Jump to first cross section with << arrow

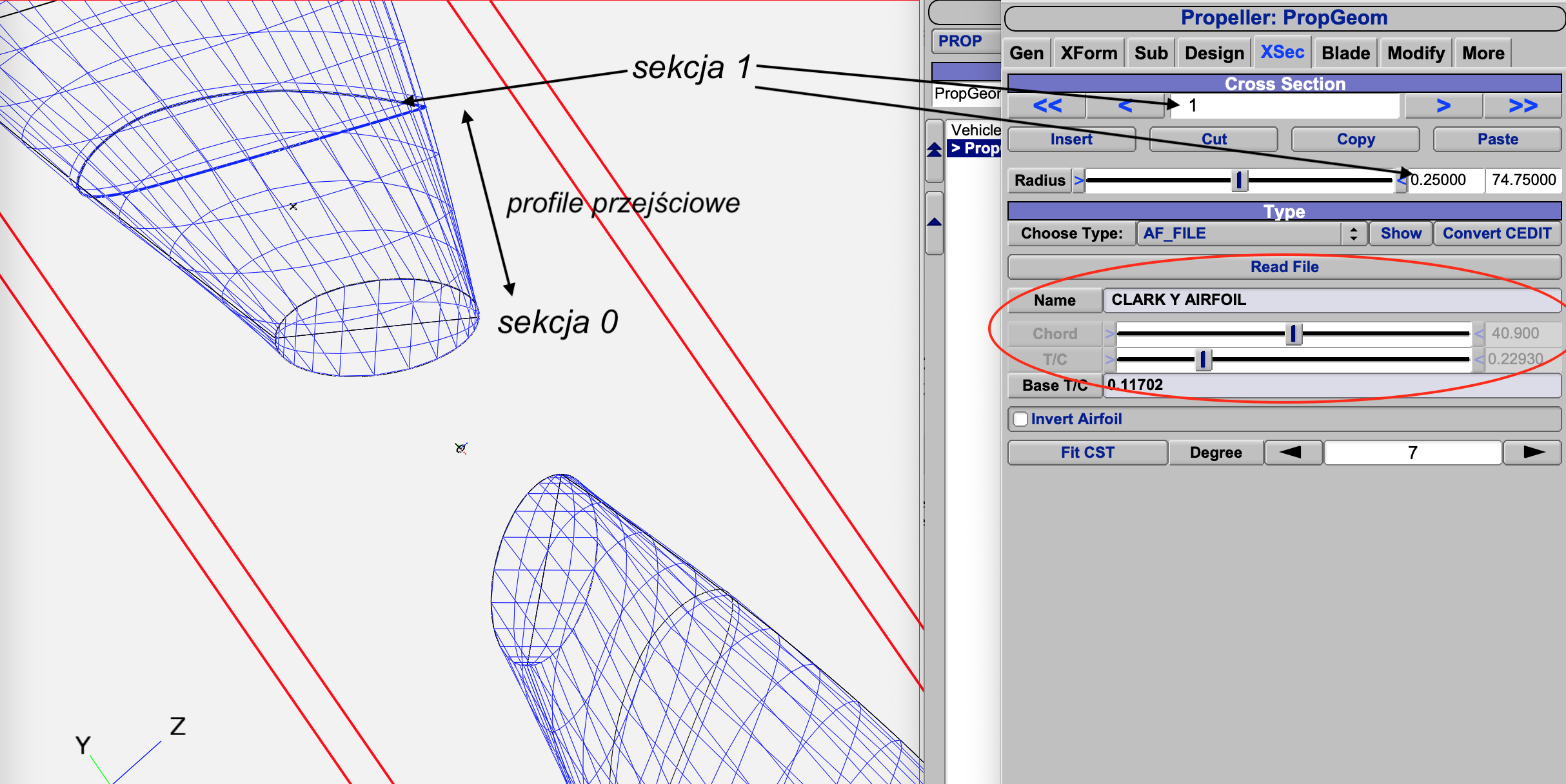click(1047, 106)
